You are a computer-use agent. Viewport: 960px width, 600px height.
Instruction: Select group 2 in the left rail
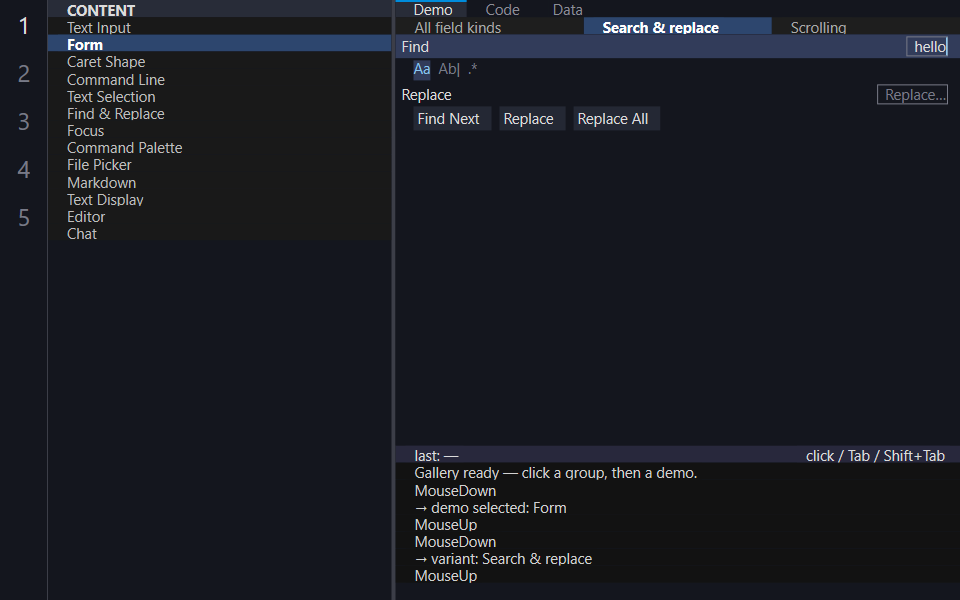click(24, 73)
